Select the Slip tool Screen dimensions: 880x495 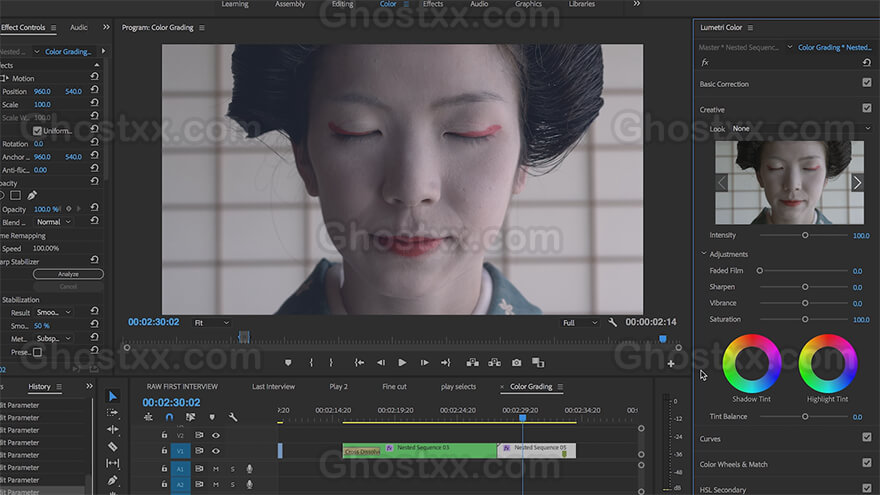pyautogui.click(x=113, y=463)
